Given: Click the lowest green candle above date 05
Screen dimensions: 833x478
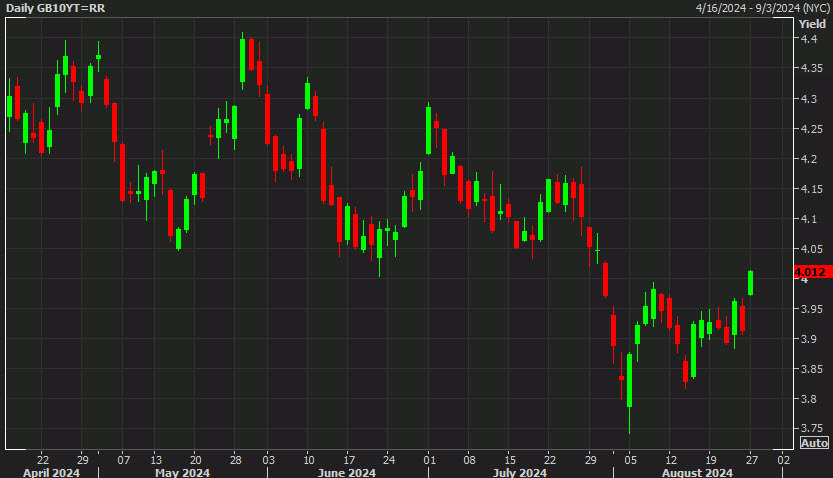Looking at the screenshot, I should [x=629, y=380].
